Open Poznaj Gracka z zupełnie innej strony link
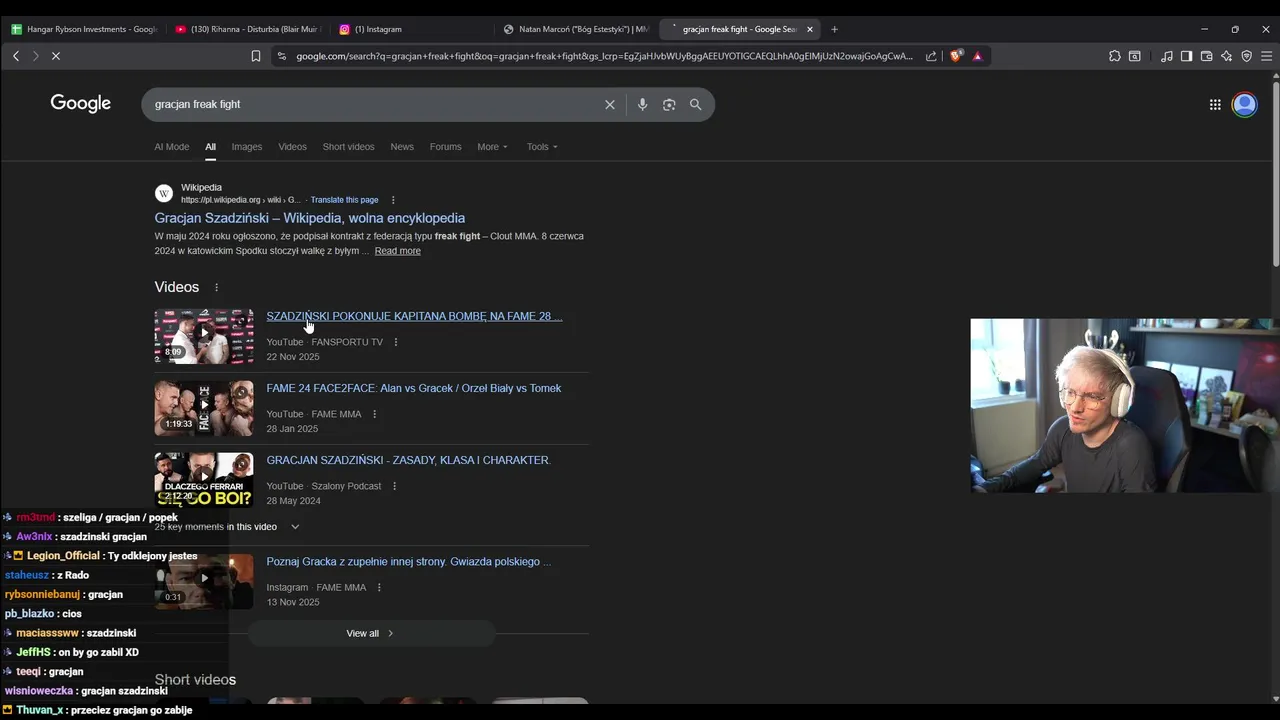 pyautogui.click(x=409, y=562)
